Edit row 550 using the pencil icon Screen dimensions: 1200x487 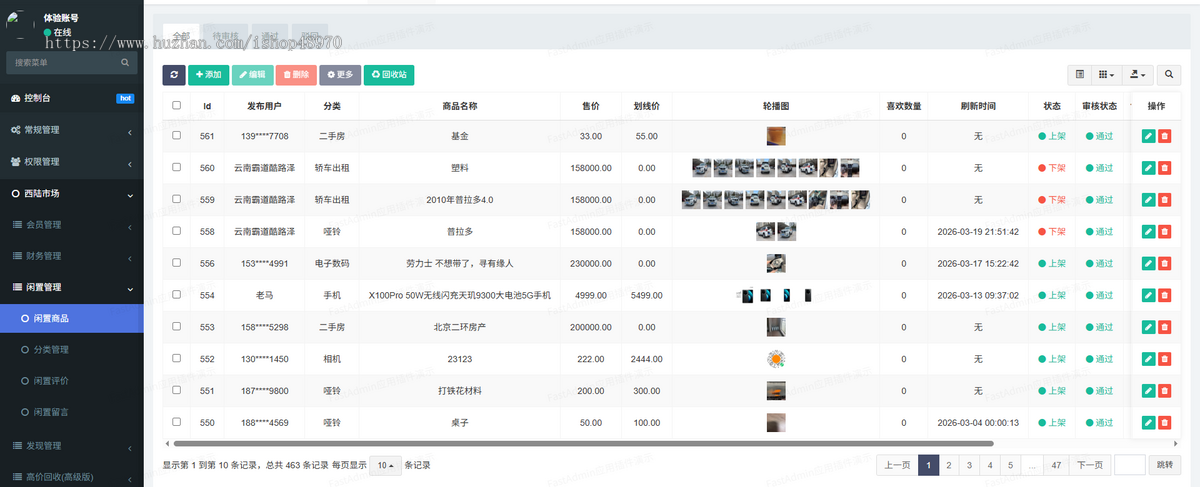pyautogui.click(x=1148, y=423)
